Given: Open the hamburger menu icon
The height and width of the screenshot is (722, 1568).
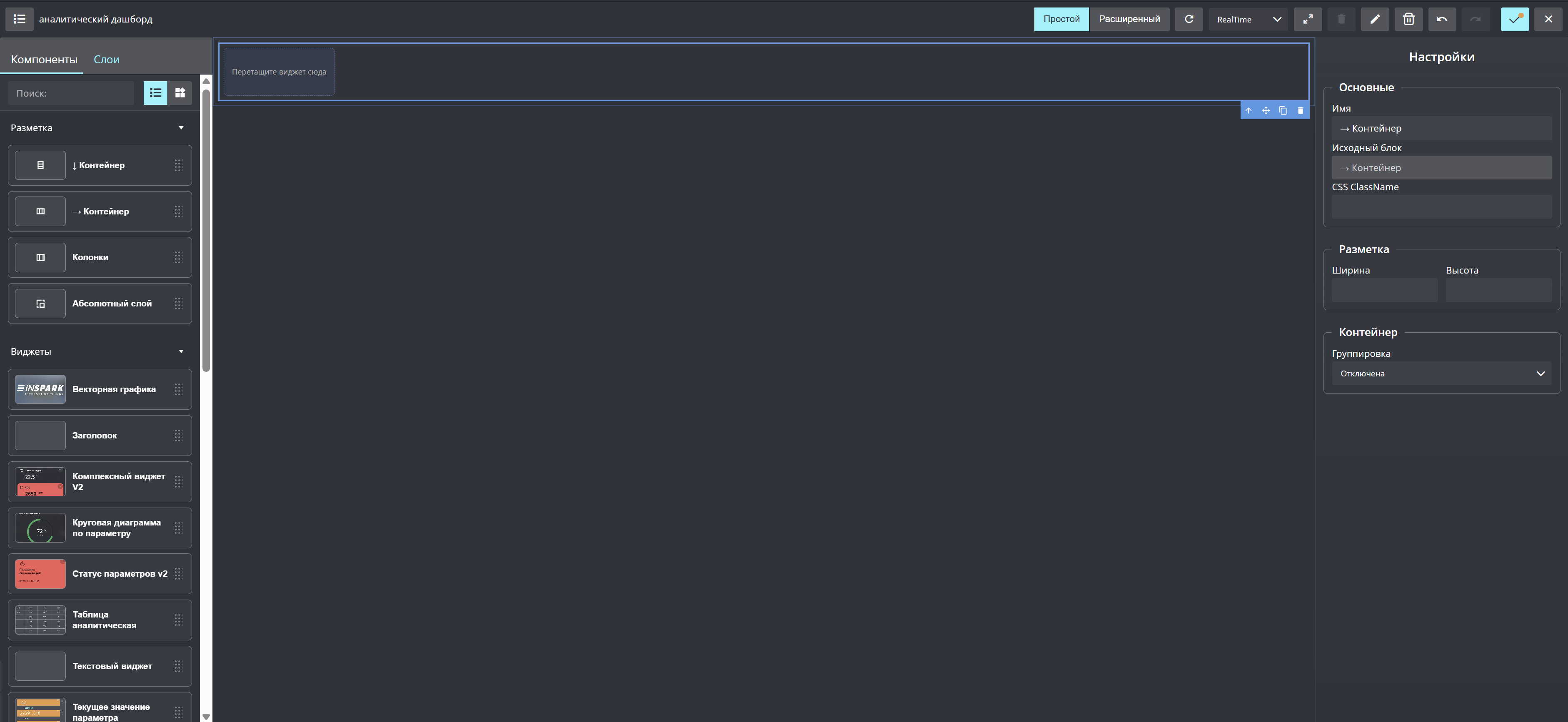Looking at the screenshot, I should tap(20, 19).
